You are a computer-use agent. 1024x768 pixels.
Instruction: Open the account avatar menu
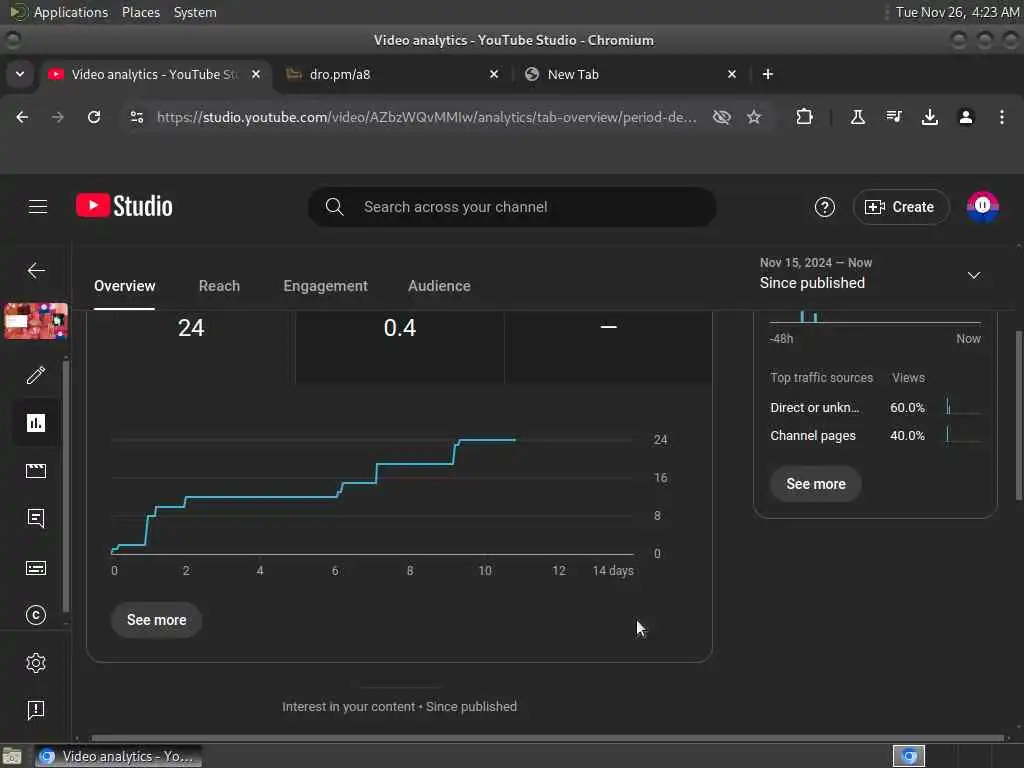pyautogui.click(x=982, y=207)
